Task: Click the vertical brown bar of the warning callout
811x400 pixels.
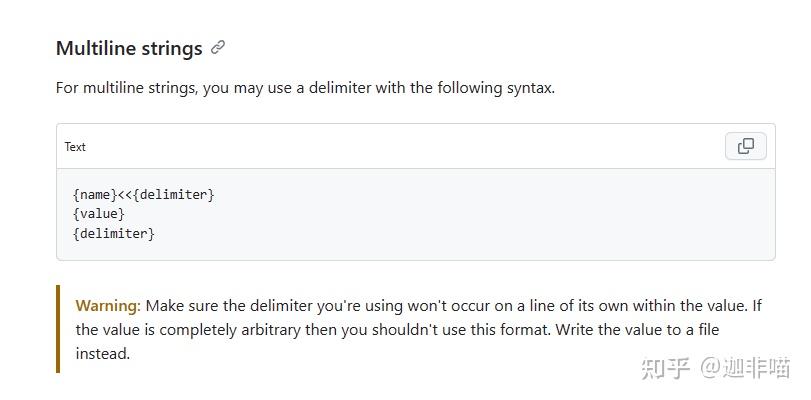Action: (x=58, y=329)
